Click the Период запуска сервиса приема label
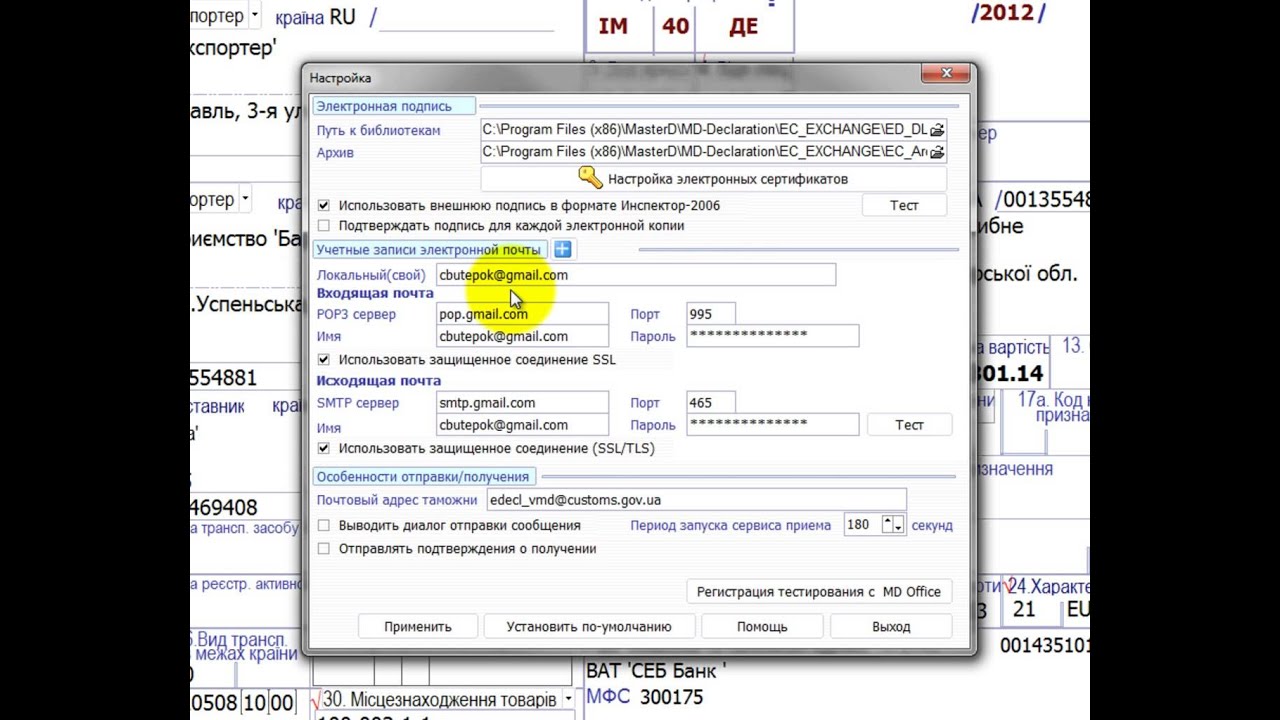1280x720 pixels. click(x=730, y=525)
